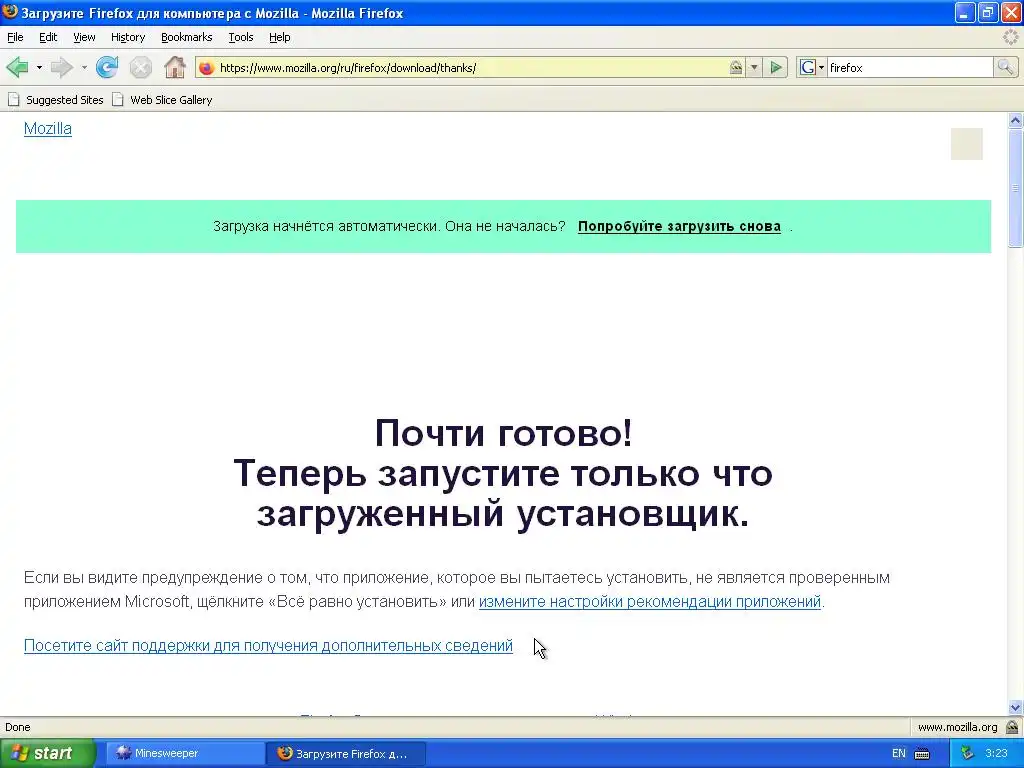Open the Forward history dropdown arrow
Screen dimensions: 1024x768
coord(84,67)
